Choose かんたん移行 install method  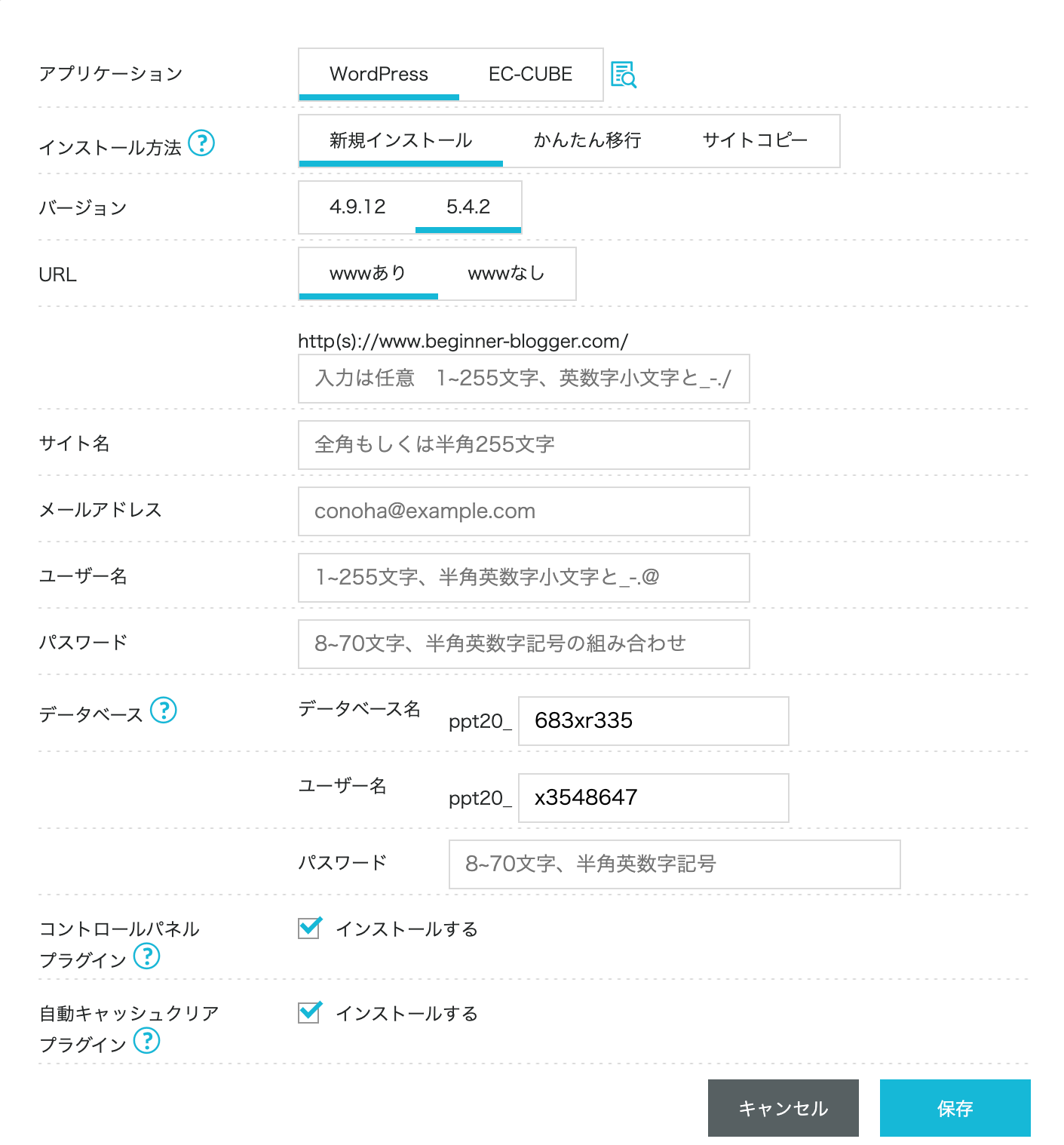tap(587, 140)
